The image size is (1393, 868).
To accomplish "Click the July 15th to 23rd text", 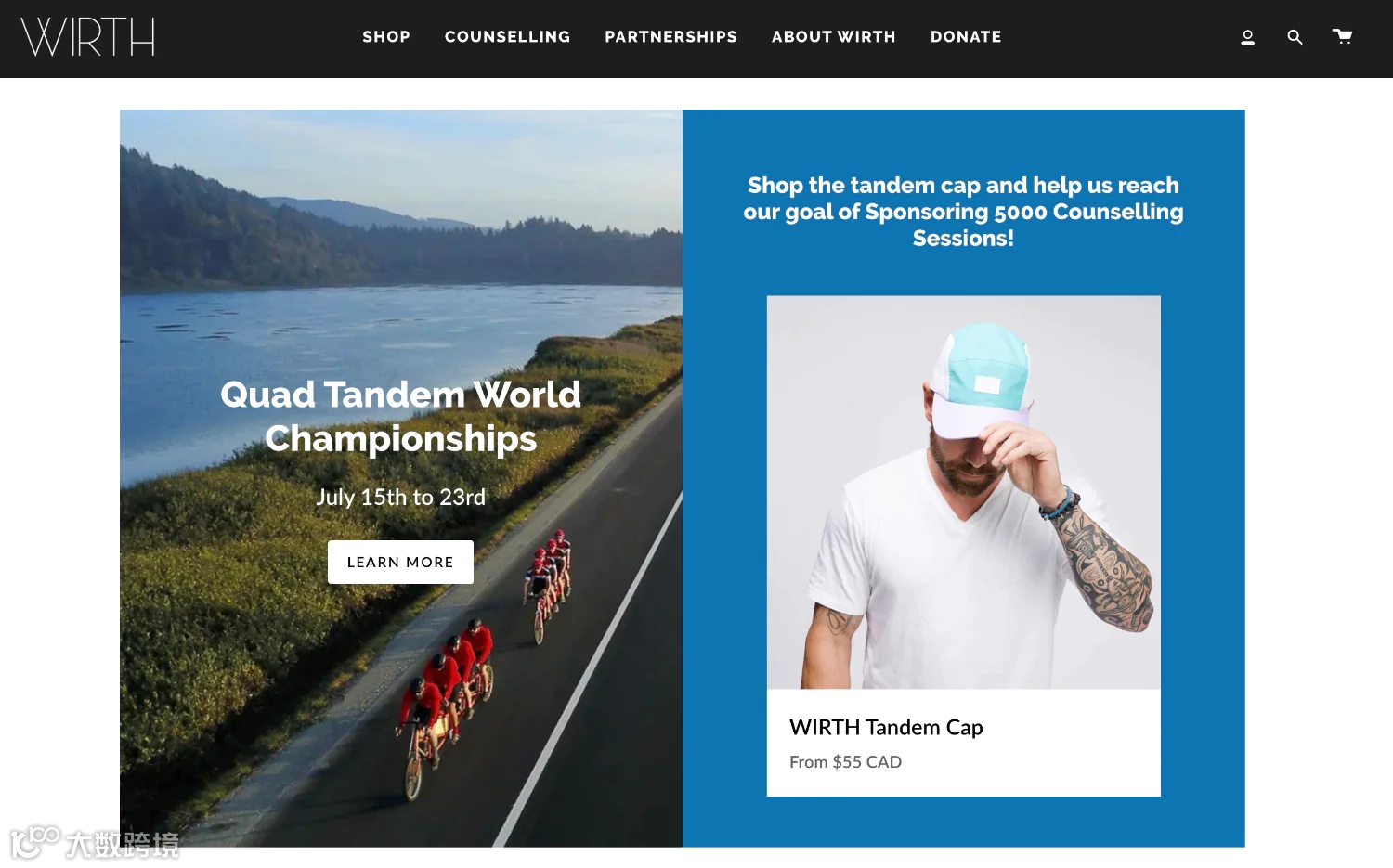I will coord(400,497).
